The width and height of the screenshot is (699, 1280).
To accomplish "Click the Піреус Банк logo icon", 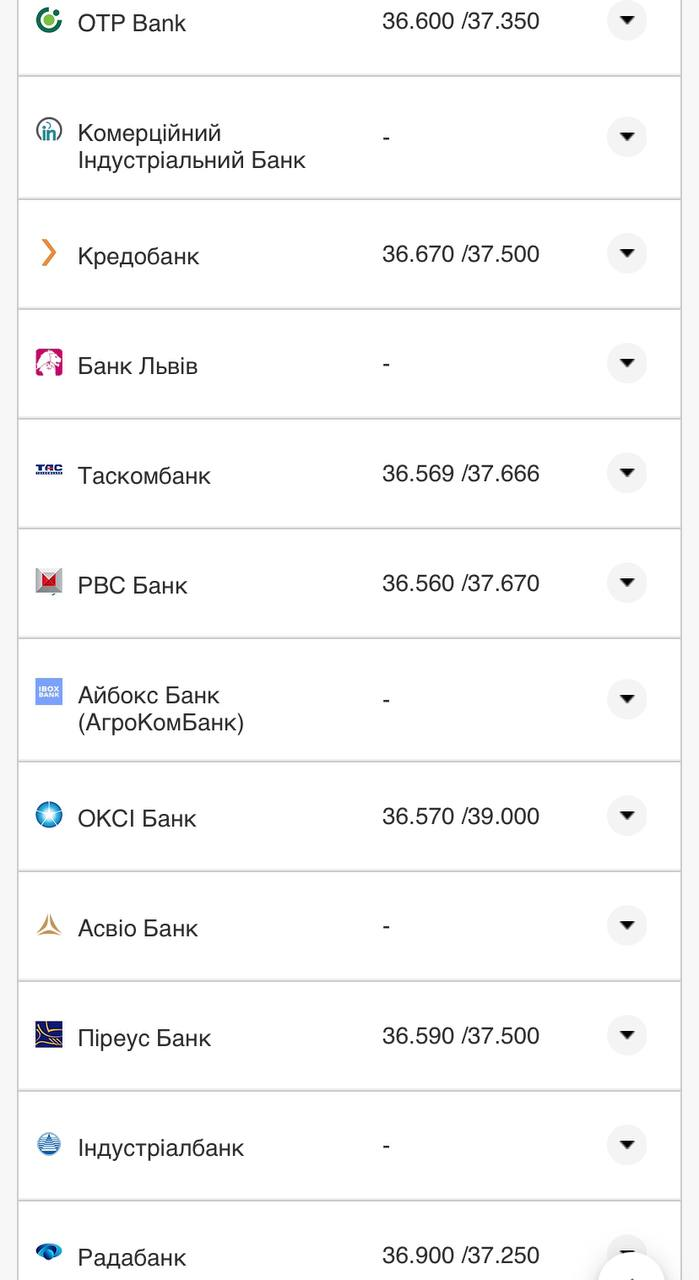I will coord(49,1034).
